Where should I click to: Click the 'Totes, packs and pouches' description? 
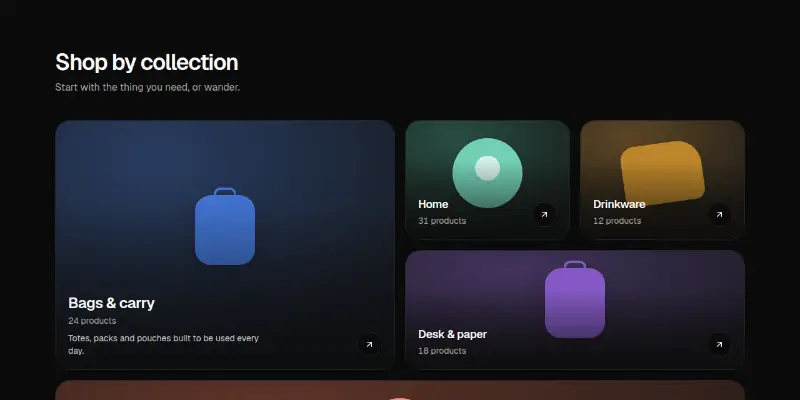pyautogui.click(x=163, y=344)
